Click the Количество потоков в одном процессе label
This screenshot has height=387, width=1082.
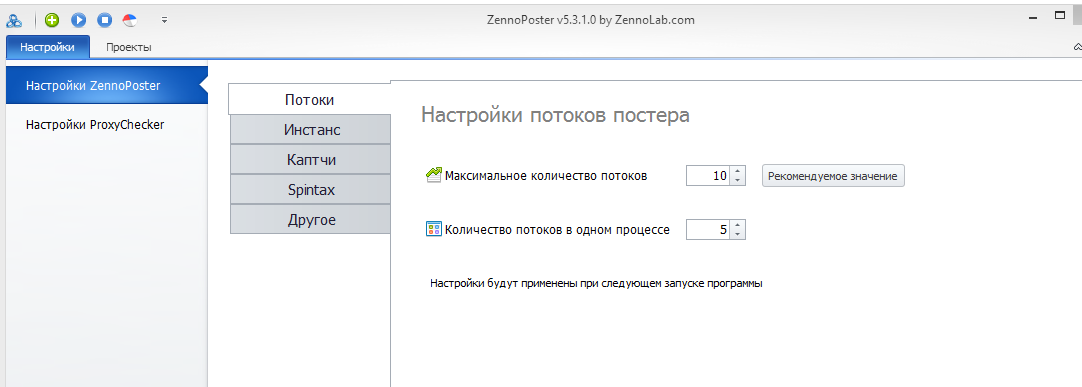[x=558, y=230]
